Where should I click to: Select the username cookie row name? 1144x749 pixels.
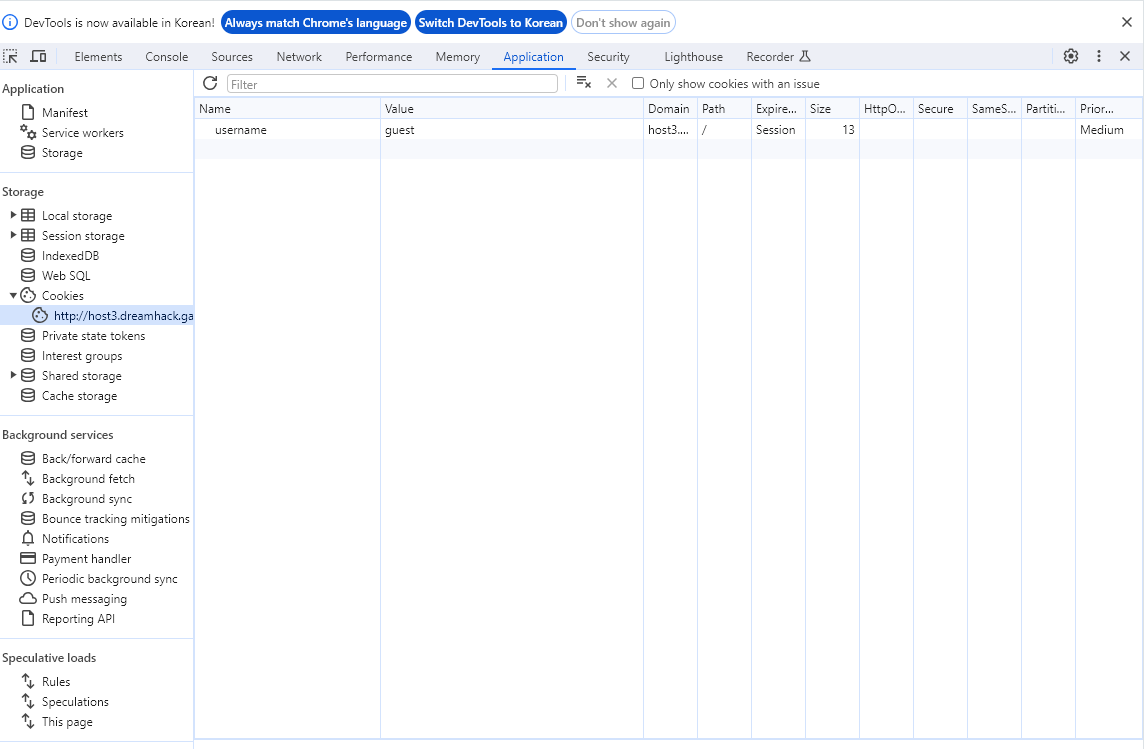[241, 130]
